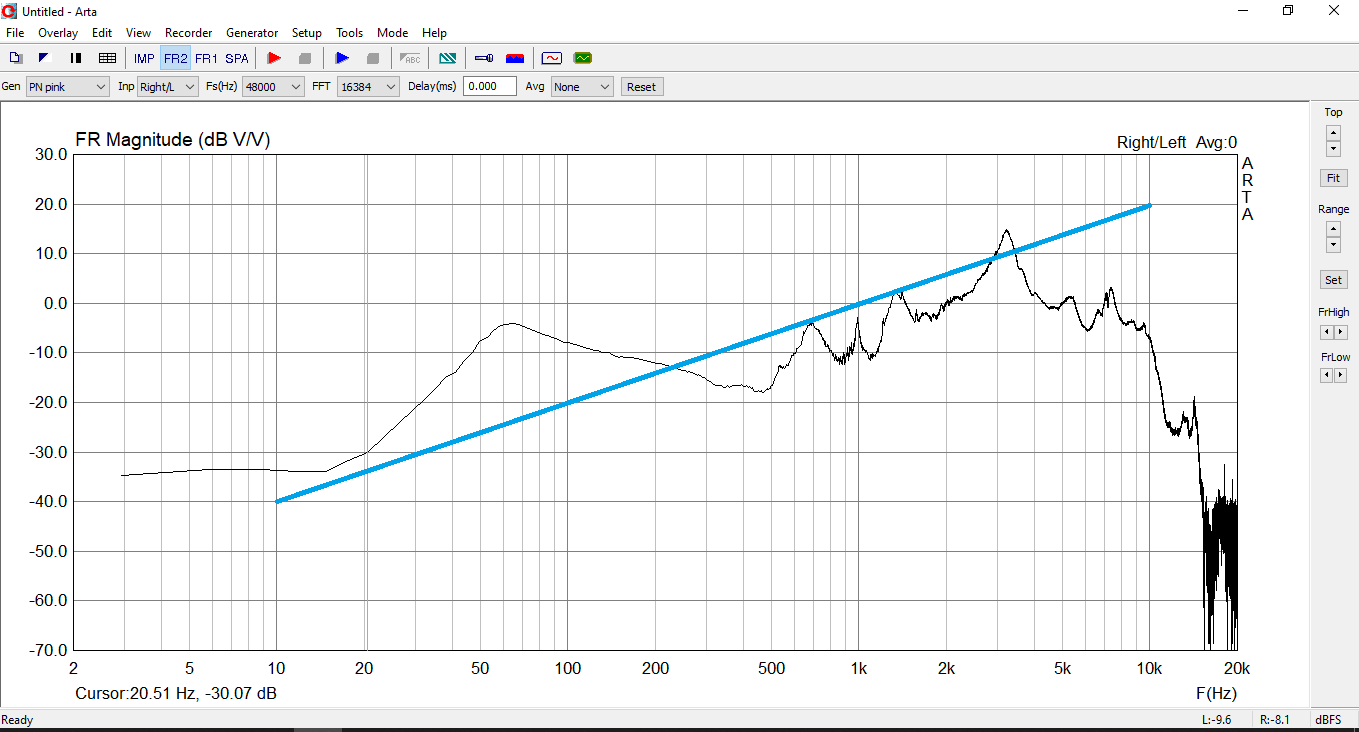Click FrHigh left arrow
Image resolution: width=1359 pixels, height=732 pixels.
coord(1327,332)
